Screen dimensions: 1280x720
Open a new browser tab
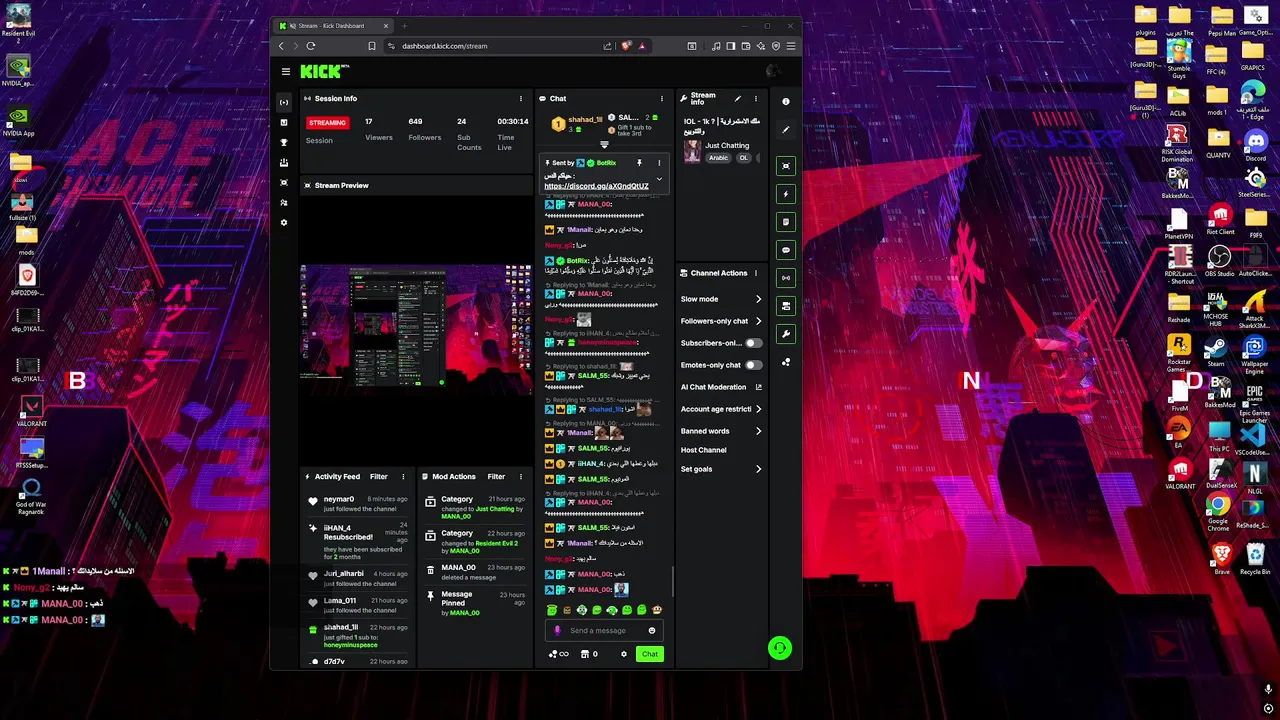click(x=405, y=26)
